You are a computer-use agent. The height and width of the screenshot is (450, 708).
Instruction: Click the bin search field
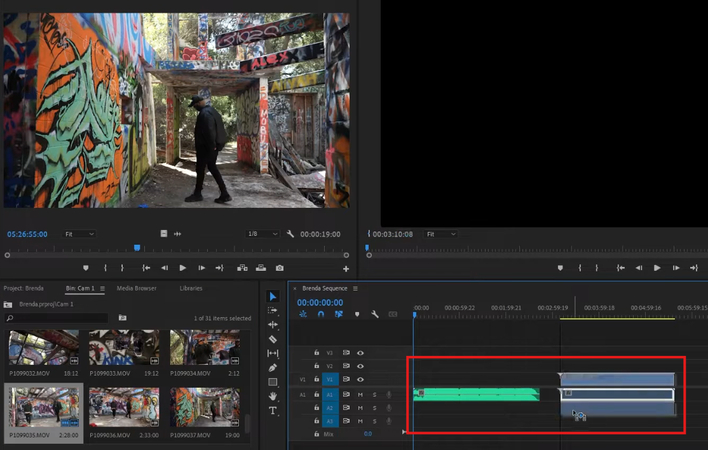[x=56, y=318]
